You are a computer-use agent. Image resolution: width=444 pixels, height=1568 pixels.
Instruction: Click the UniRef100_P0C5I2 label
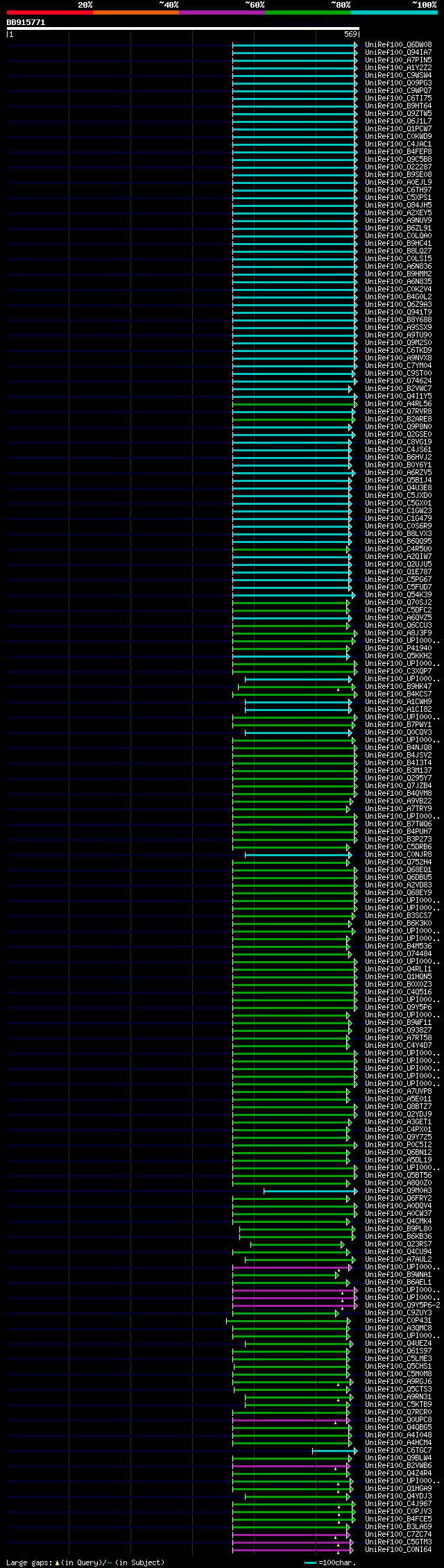[398, 1144]
